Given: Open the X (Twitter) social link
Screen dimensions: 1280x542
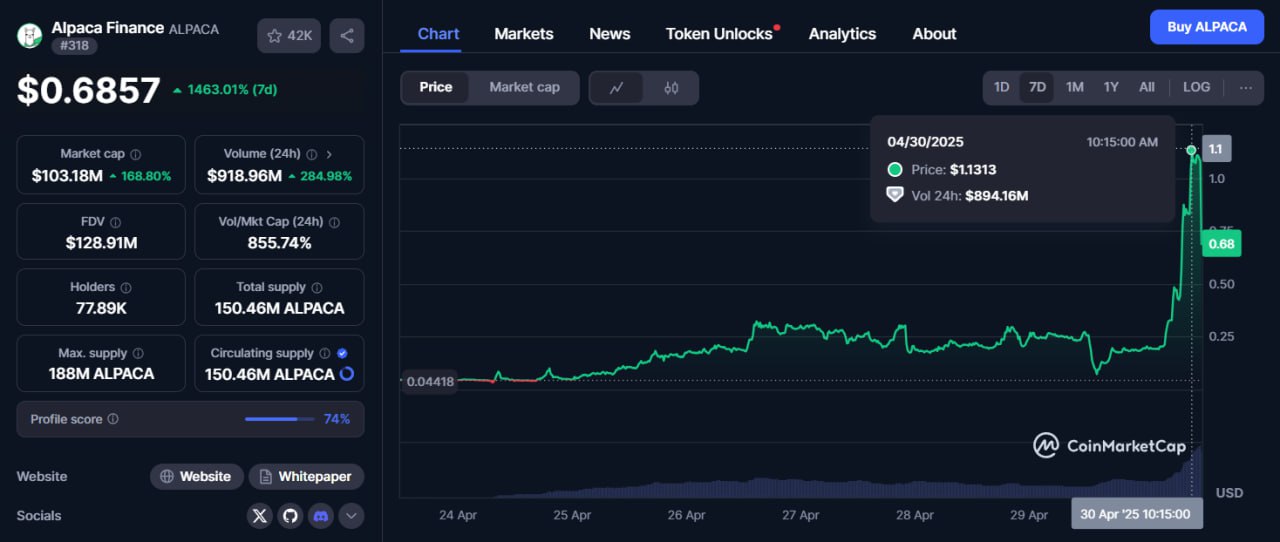Looking at the screenshot, I should pos(260,516).
